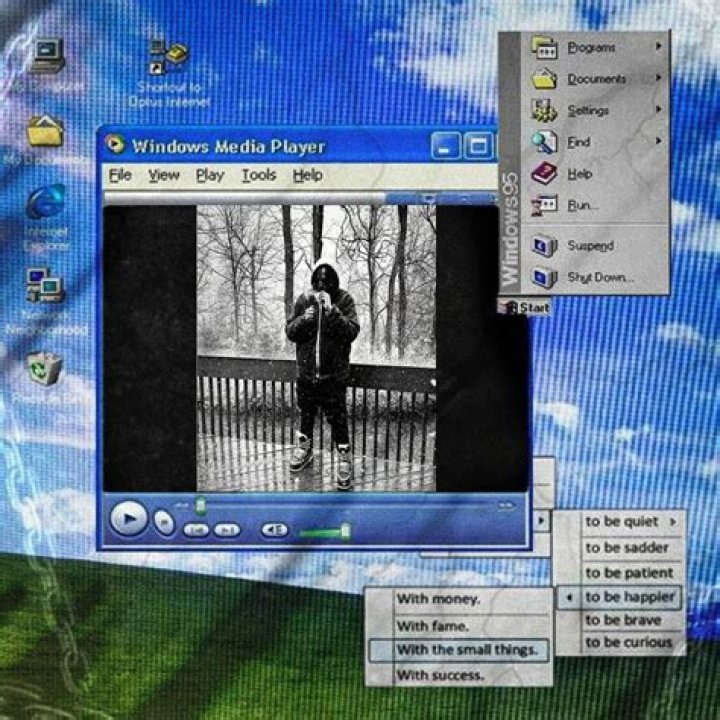Click the Find magnifier icon in Start menu

(545, 142)
